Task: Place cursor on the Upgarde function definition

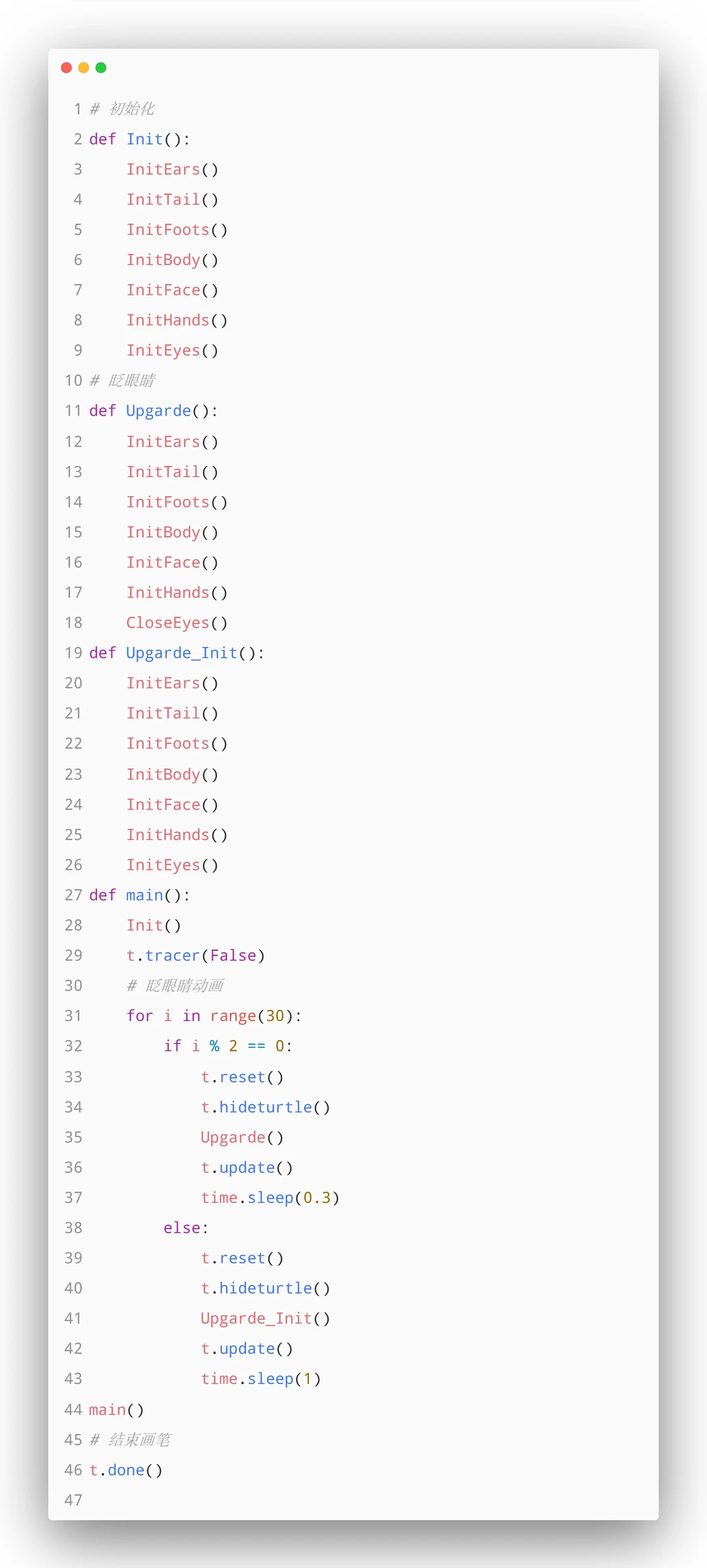Action: [158, 411]
